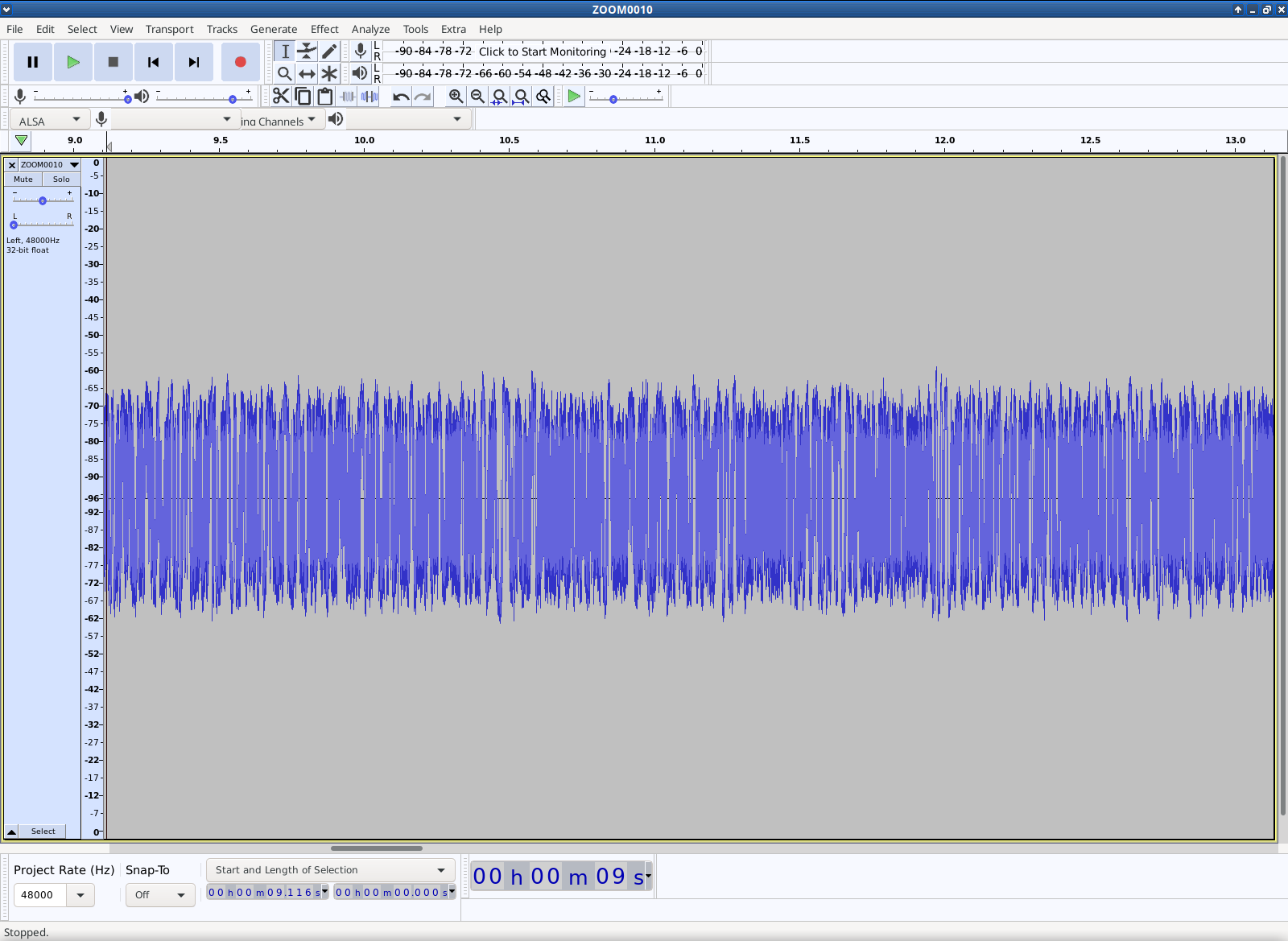This screenshot has width=1288, height=941.
Task: Click the Select button below track panel
Action: pos(43,832)
